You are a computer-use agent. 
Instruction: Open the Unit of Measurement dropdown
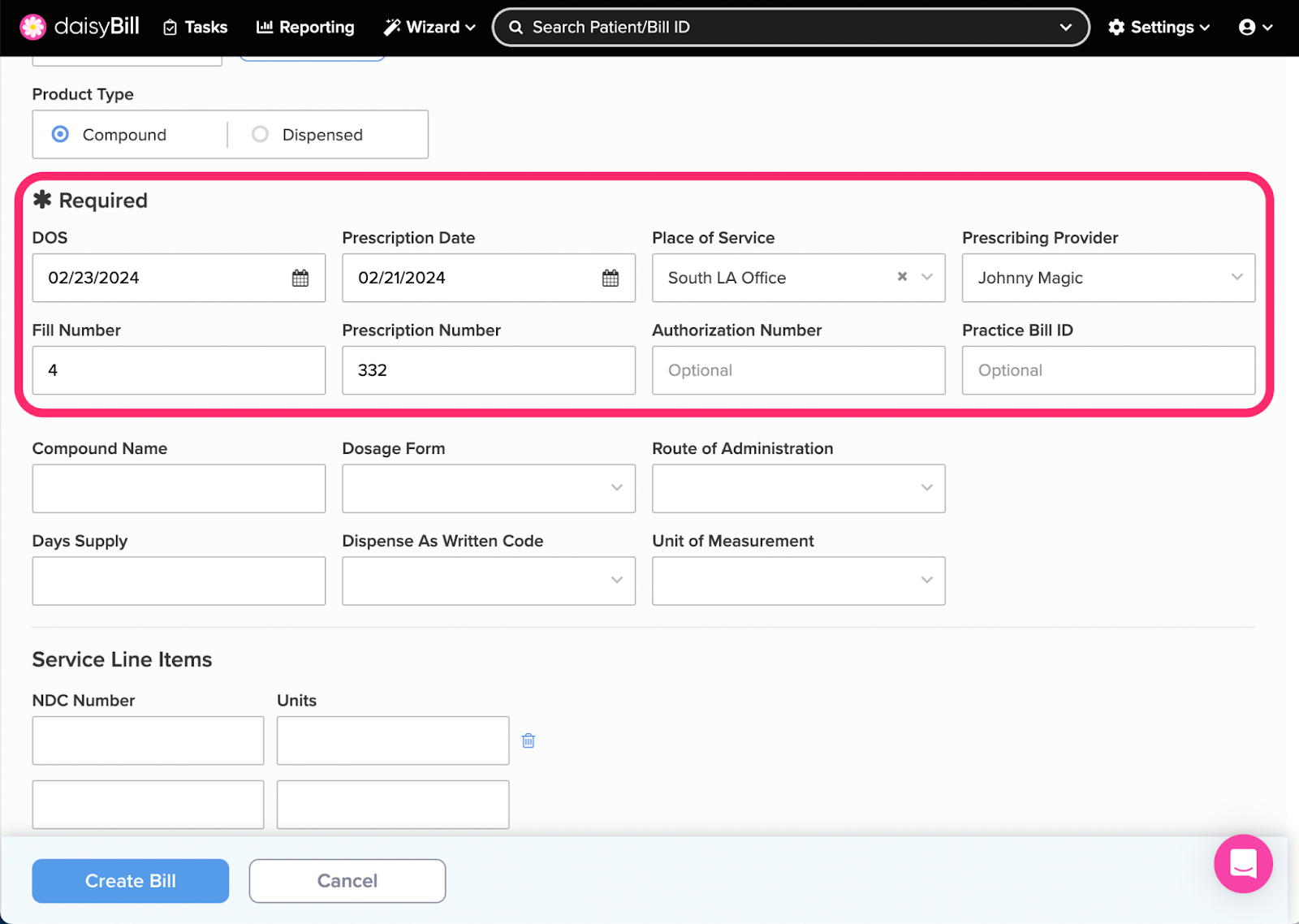[x=926, y=581]
